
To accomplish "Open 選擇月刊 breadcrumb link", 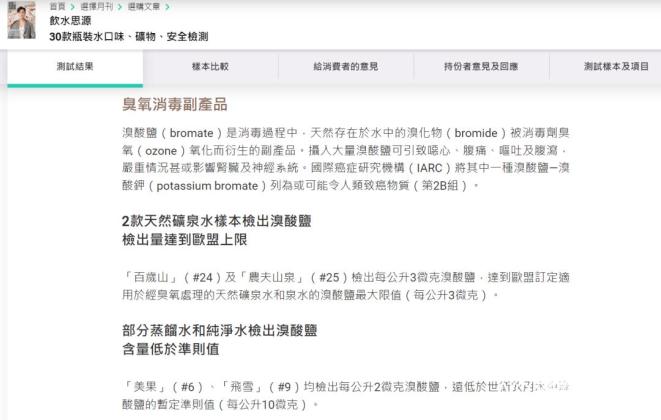I will point(97,6).
